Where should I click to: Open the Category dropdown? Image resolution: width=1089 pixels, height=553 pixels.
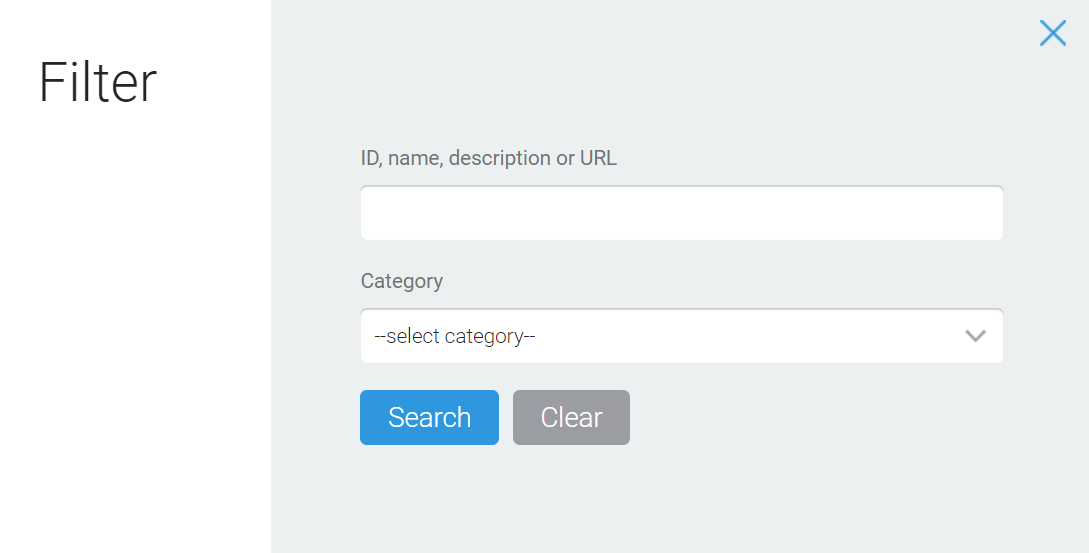[681, 336]
